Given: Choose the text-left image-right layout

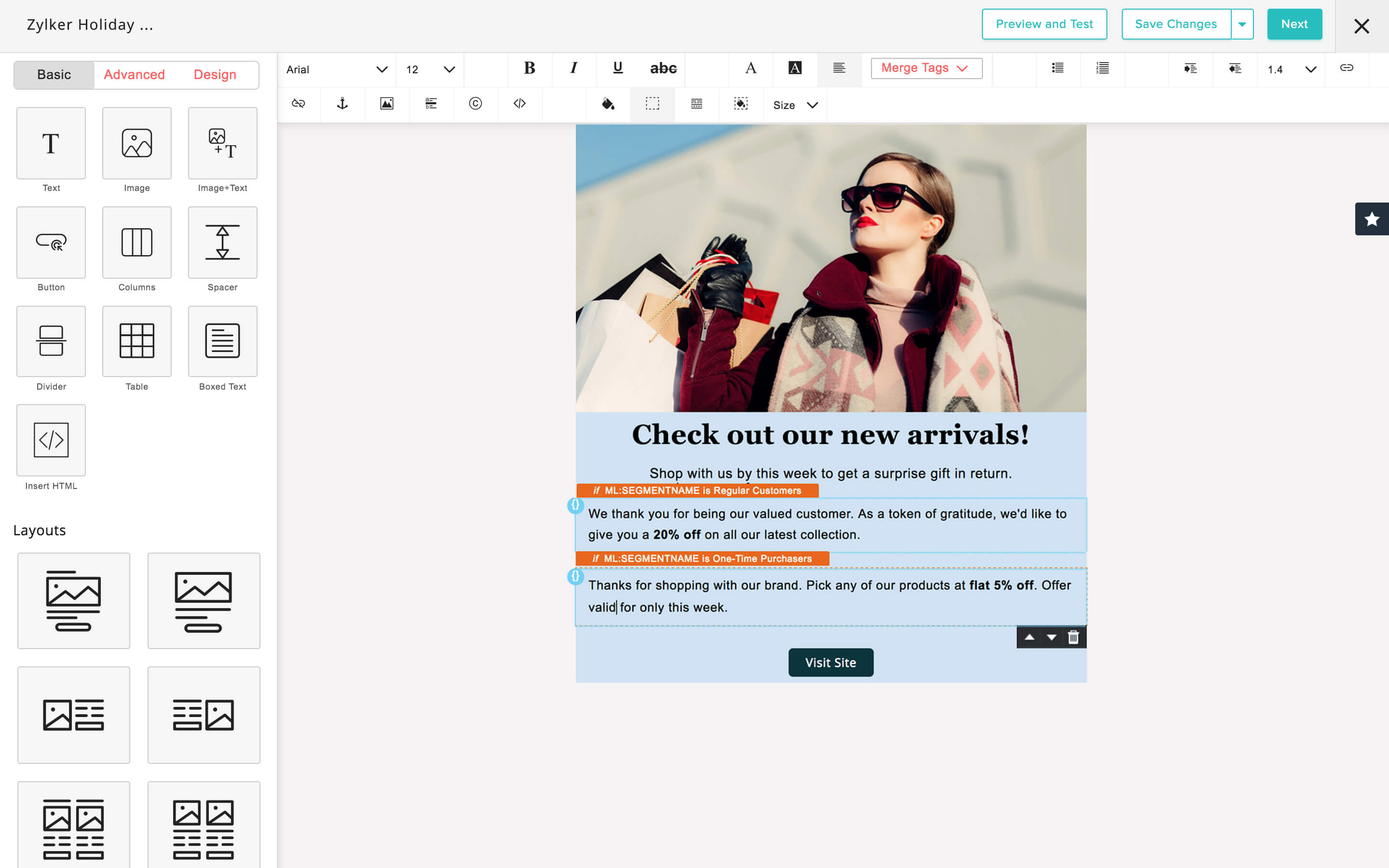Looking at the screenshot, I should pos(204,715).
